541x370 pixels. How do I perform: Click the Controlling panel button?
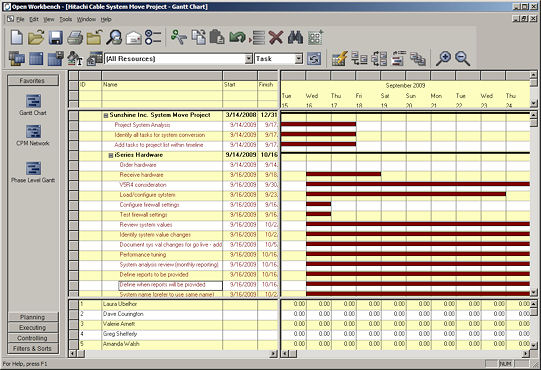[x=33, y=338]
